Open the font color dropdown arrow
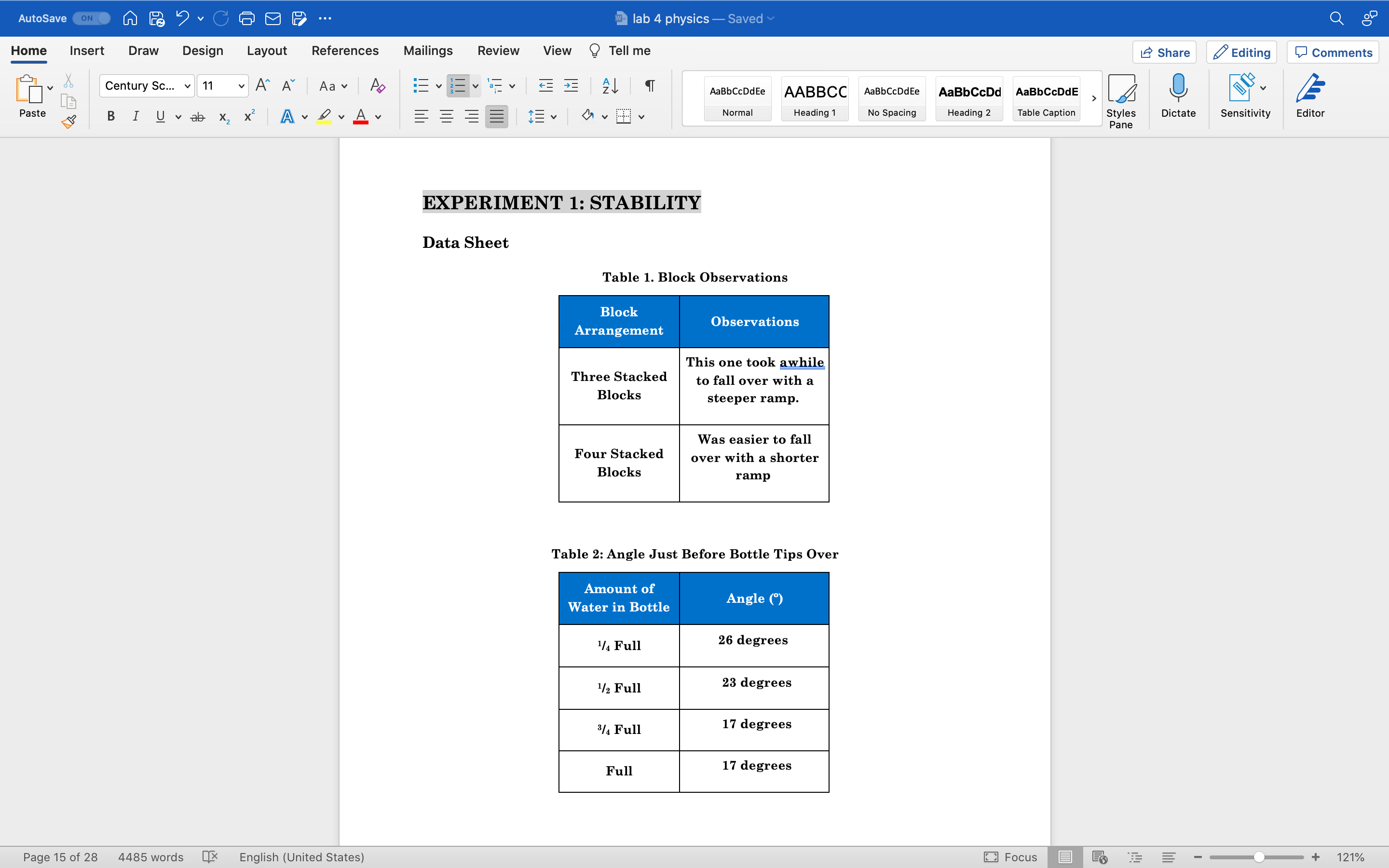The height and width of the screenshot is (868, 1389). [379, 117]
